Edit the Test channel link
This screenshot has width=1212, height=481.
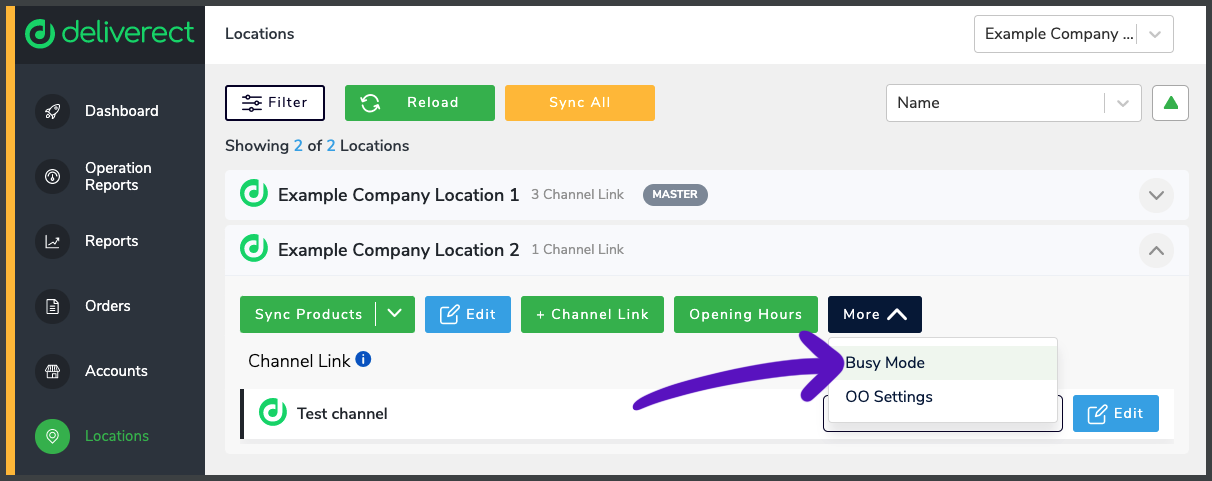click(x=1116, y=413)
